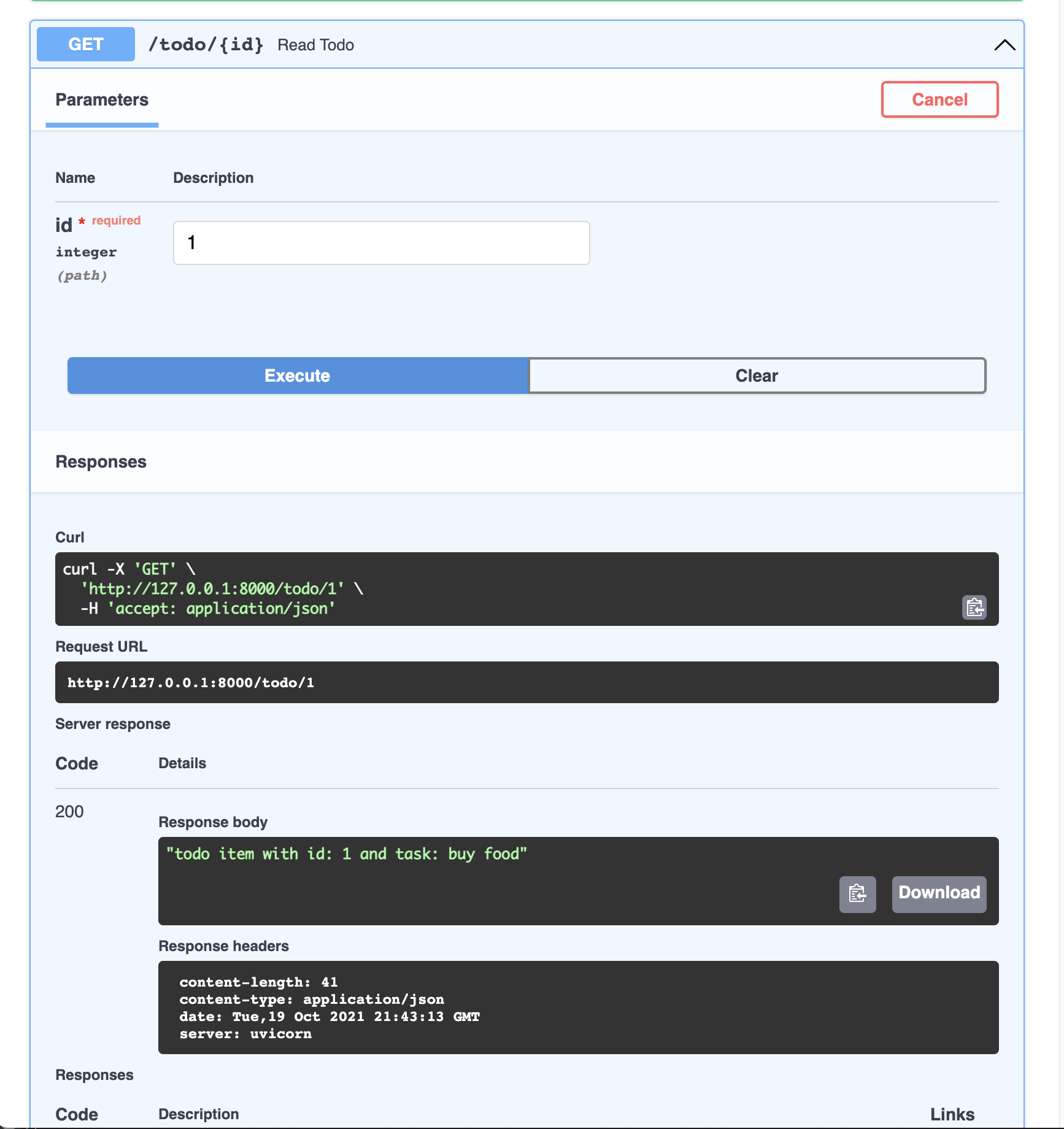Copy the response body to clipboard
1064x1129 pixels.
pos(857,893)
